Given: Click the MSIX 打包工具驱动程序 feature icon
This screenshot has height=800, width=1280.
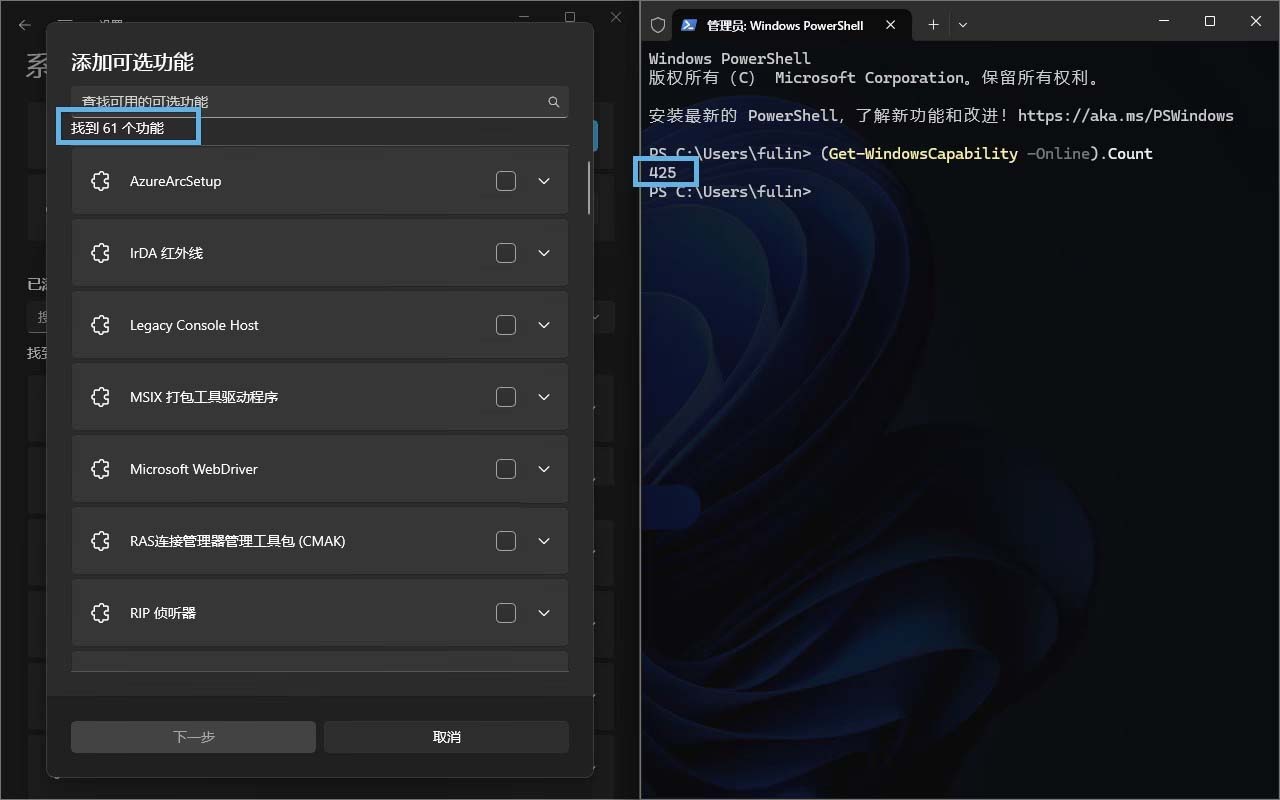Looking at the screenshot, I should [x=100, y=397].
